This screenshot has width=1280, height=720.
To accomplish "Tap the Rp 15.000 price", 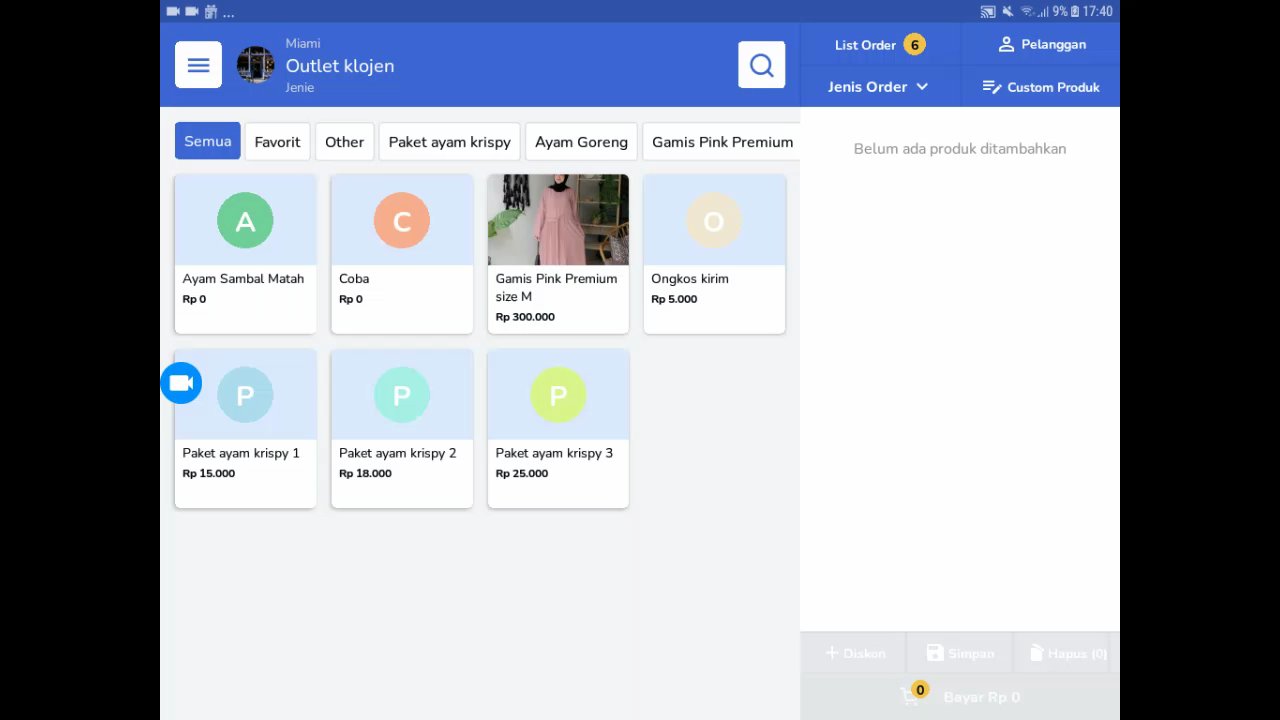I will (x=209, y=473).
